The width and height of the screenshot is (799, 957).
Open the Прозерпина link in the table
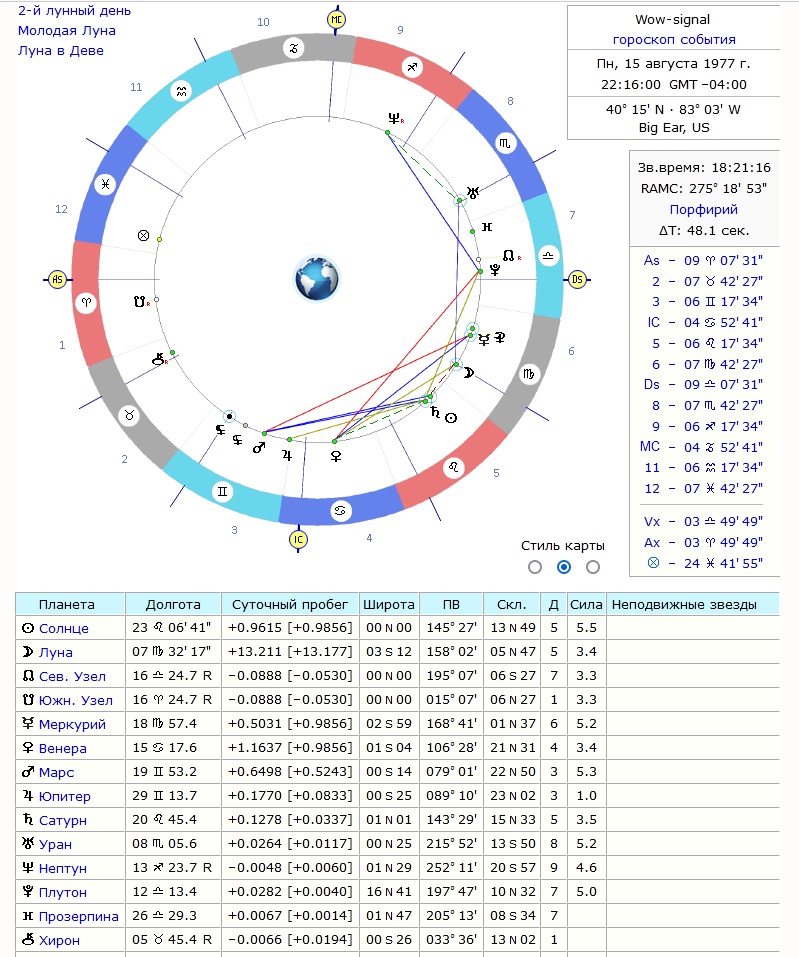click(x=78, y=916)
